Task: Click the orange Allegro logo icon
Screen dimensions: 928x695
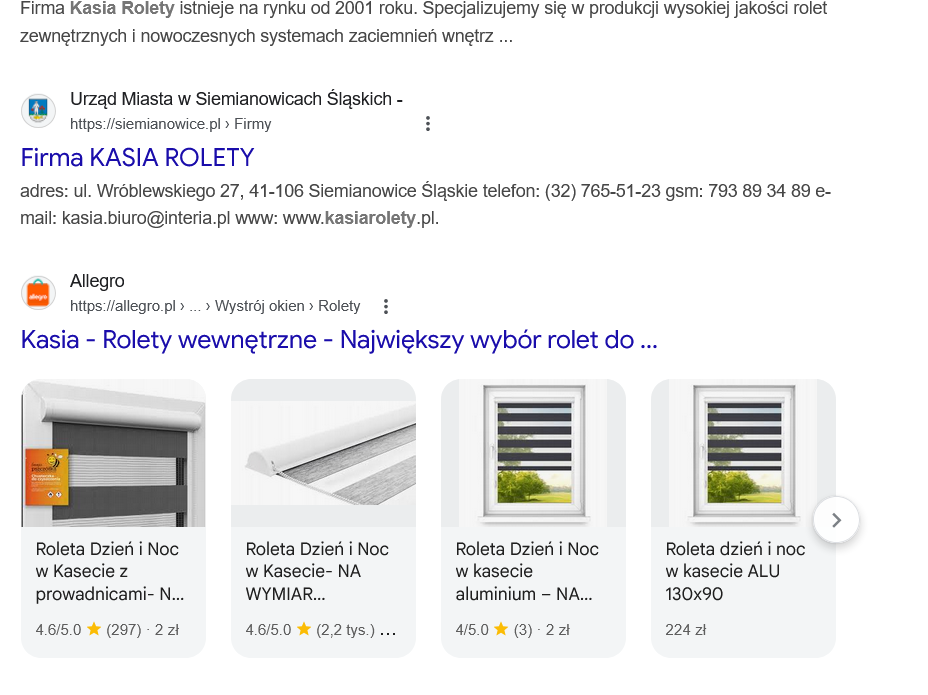Action: coord(38,292)
